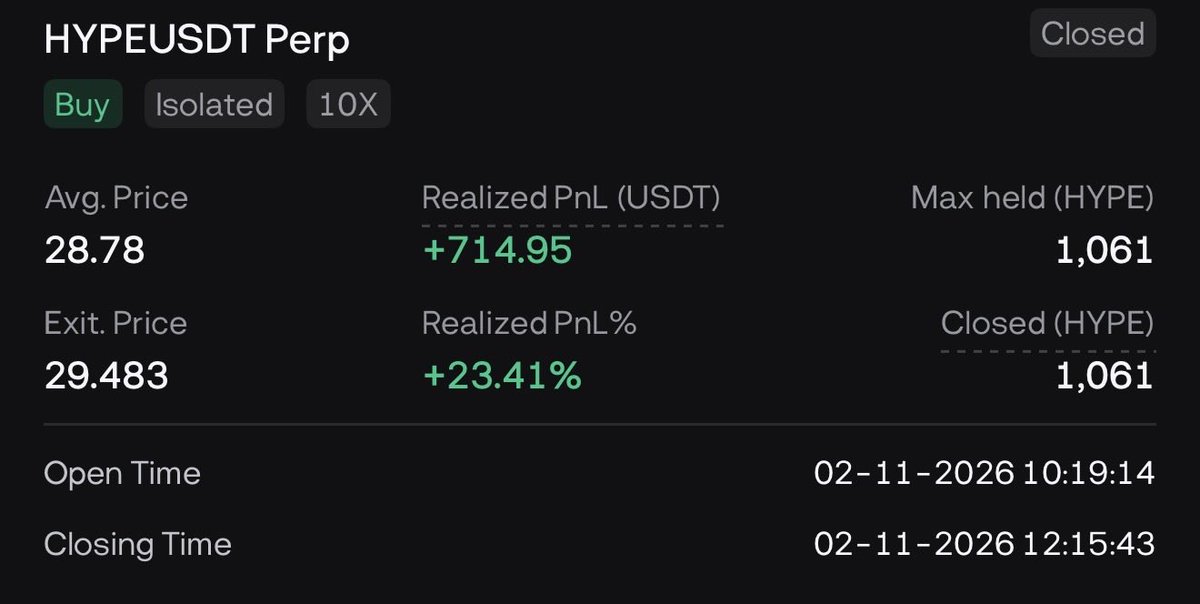
Task: Click the 10X leverage tag
Action: pyautogui.click(x=348, y=104)
